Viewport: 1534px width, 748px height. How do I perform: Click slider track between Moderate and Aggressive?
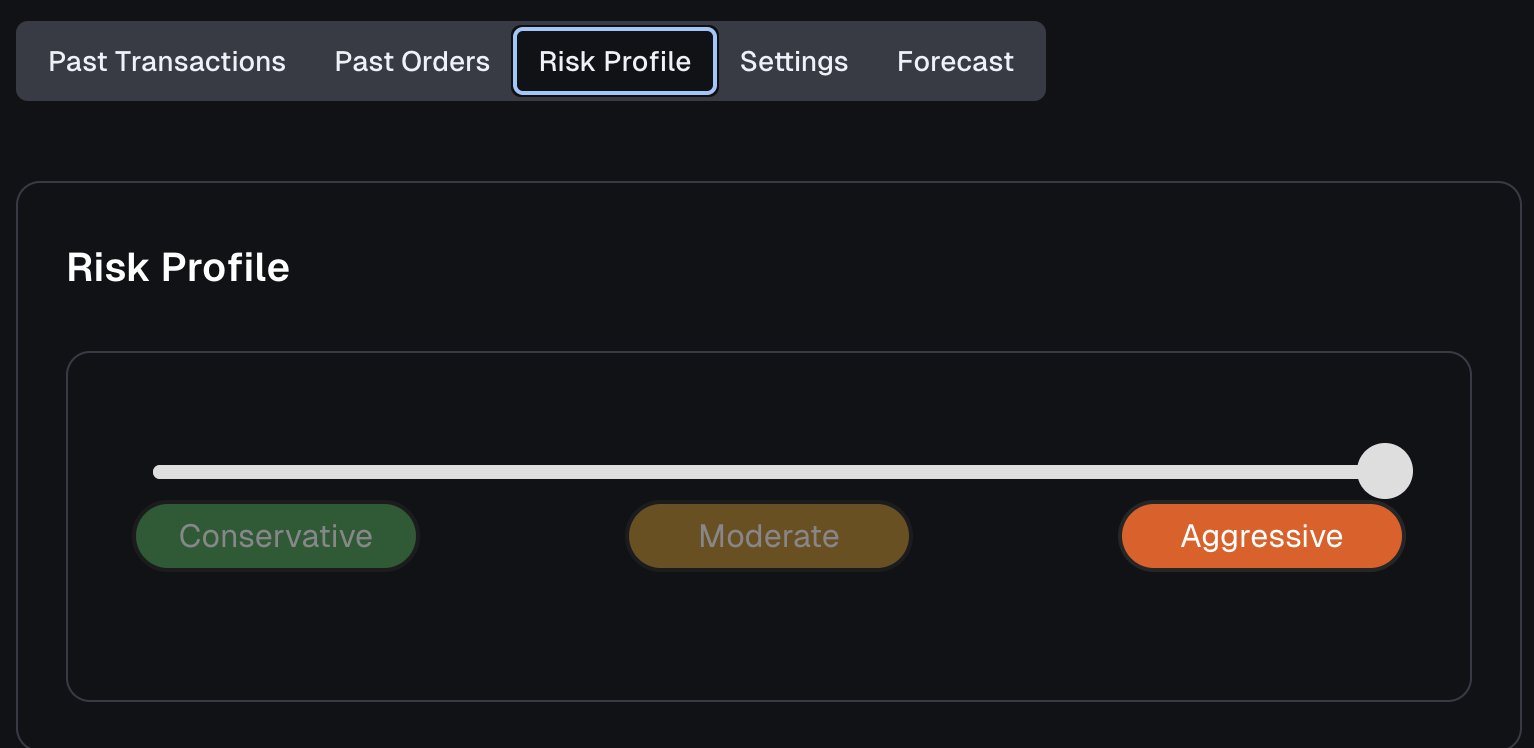[x=1015, y=472]
